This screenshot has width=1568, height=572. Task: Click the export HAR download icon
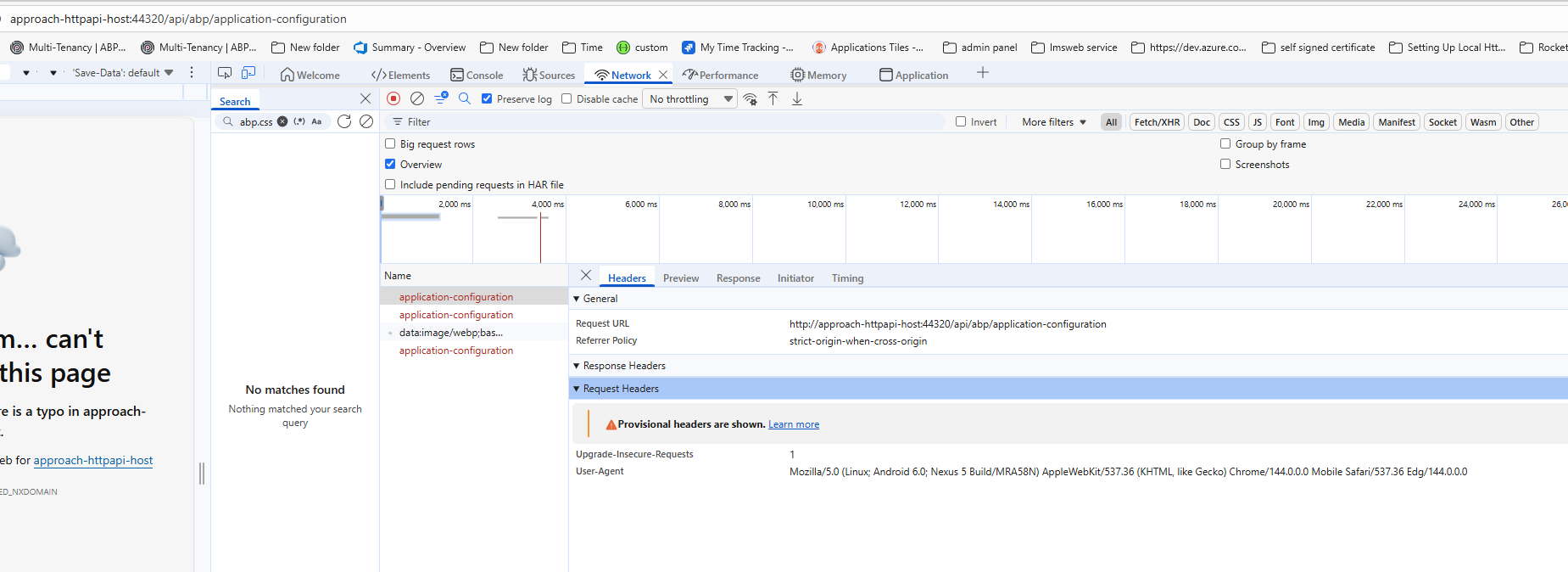point(797,98)
